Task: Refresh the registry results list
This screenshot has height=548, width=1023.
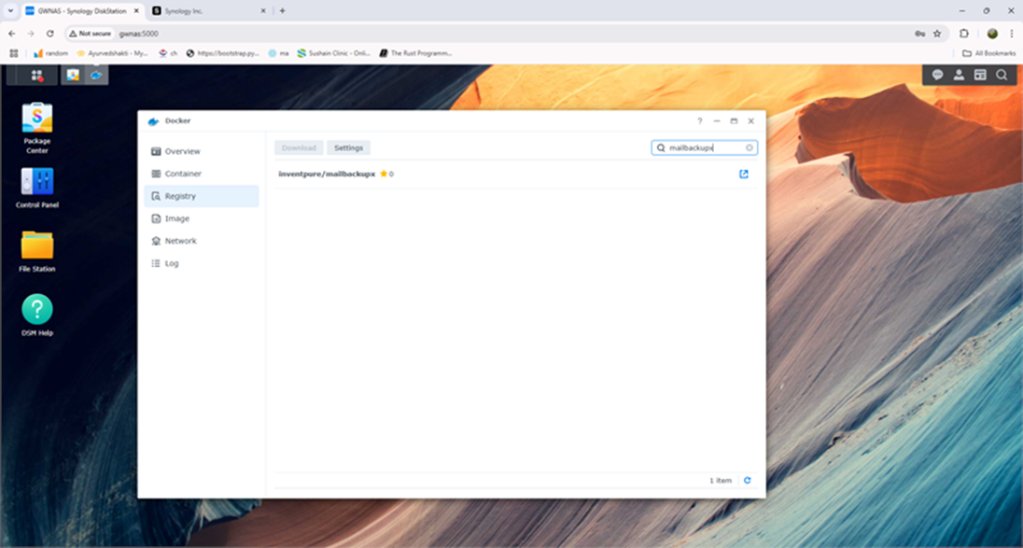Action: tap(747, 480)
